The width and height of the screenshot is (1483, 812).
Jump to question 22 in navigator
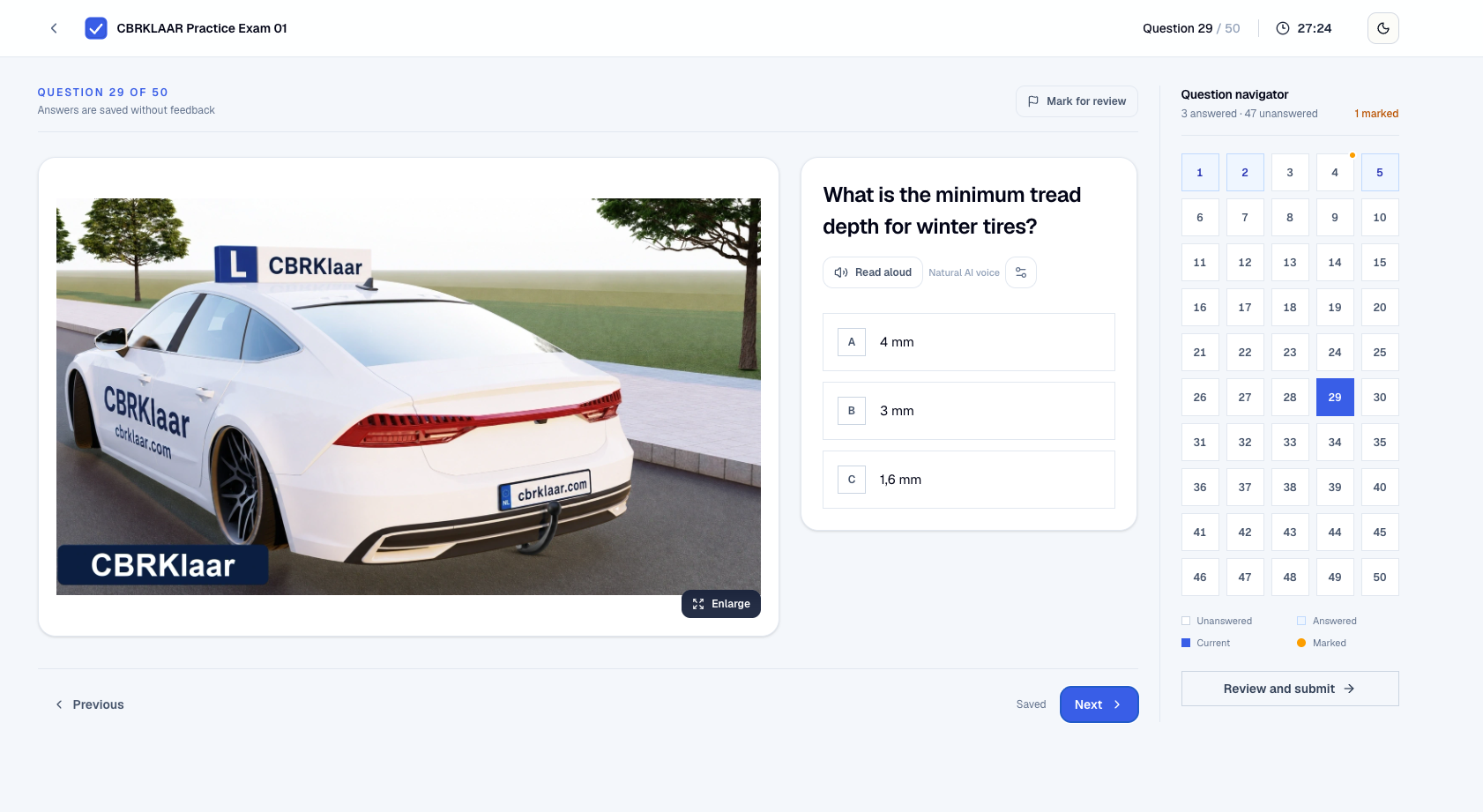[1245, 353]
